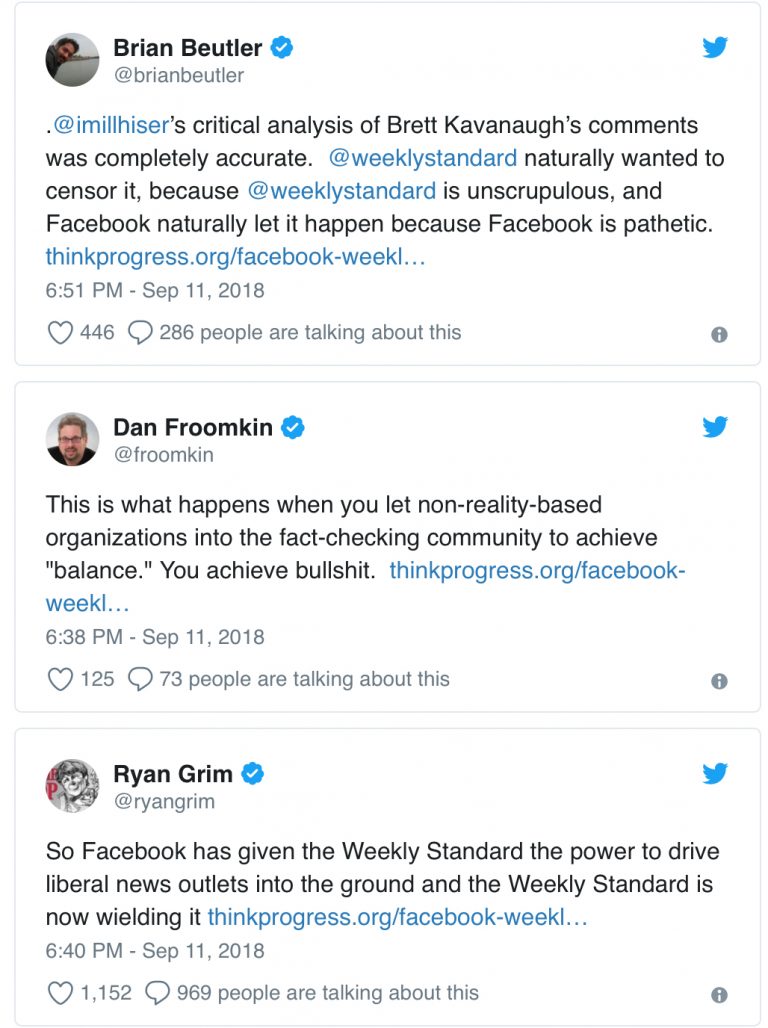Image resolution: width=768 pixels, height=1028 pixels.
Task: Click Dan Froomkin's profile avatar
Action: click(x=73, y=438)
